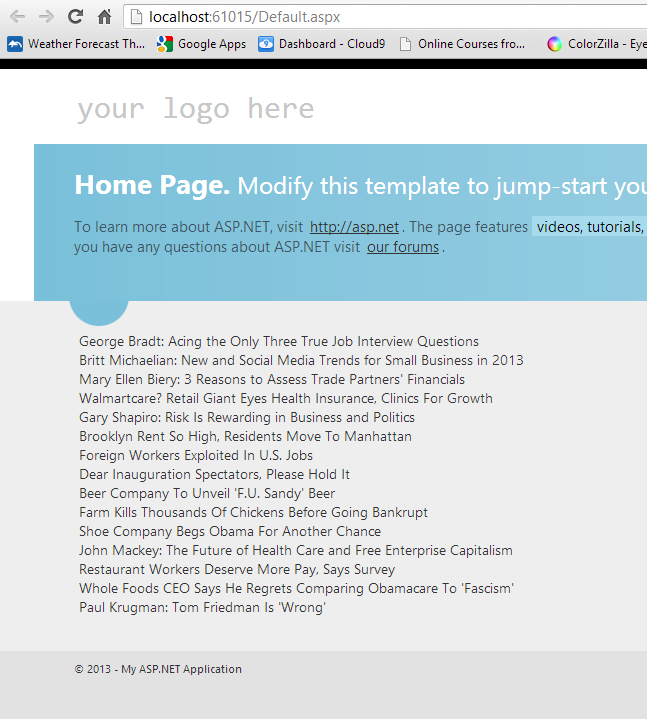Select 'Britt Michaelian: New and Social Media Trends' headline
The height and width of the screenshot is (719, 647).
tap(301, 360)
